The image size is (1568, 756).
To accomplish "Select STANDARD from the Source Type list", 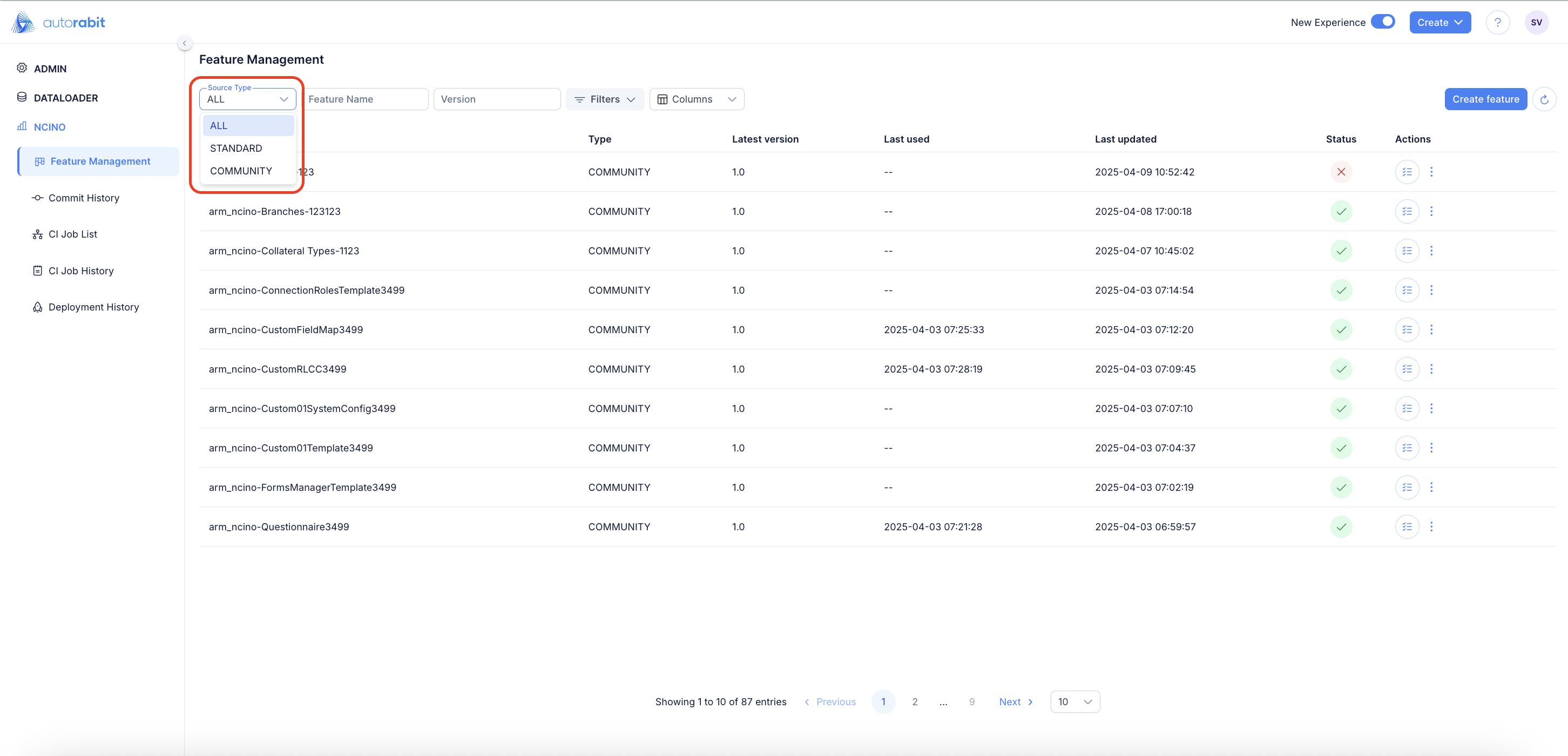I will pos(236,148).
